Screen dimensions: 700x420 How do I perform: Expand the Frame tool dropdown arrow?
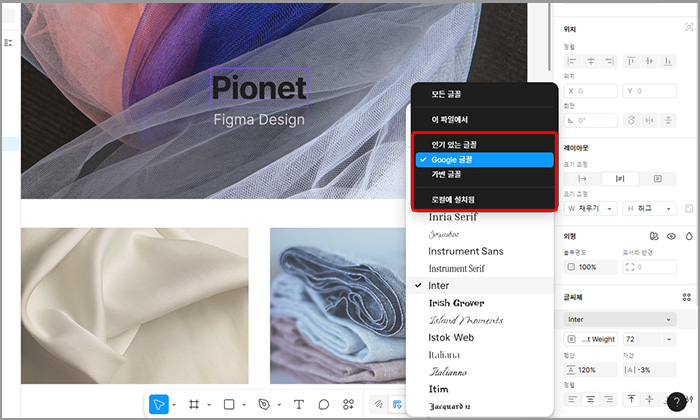pos(209,405)
